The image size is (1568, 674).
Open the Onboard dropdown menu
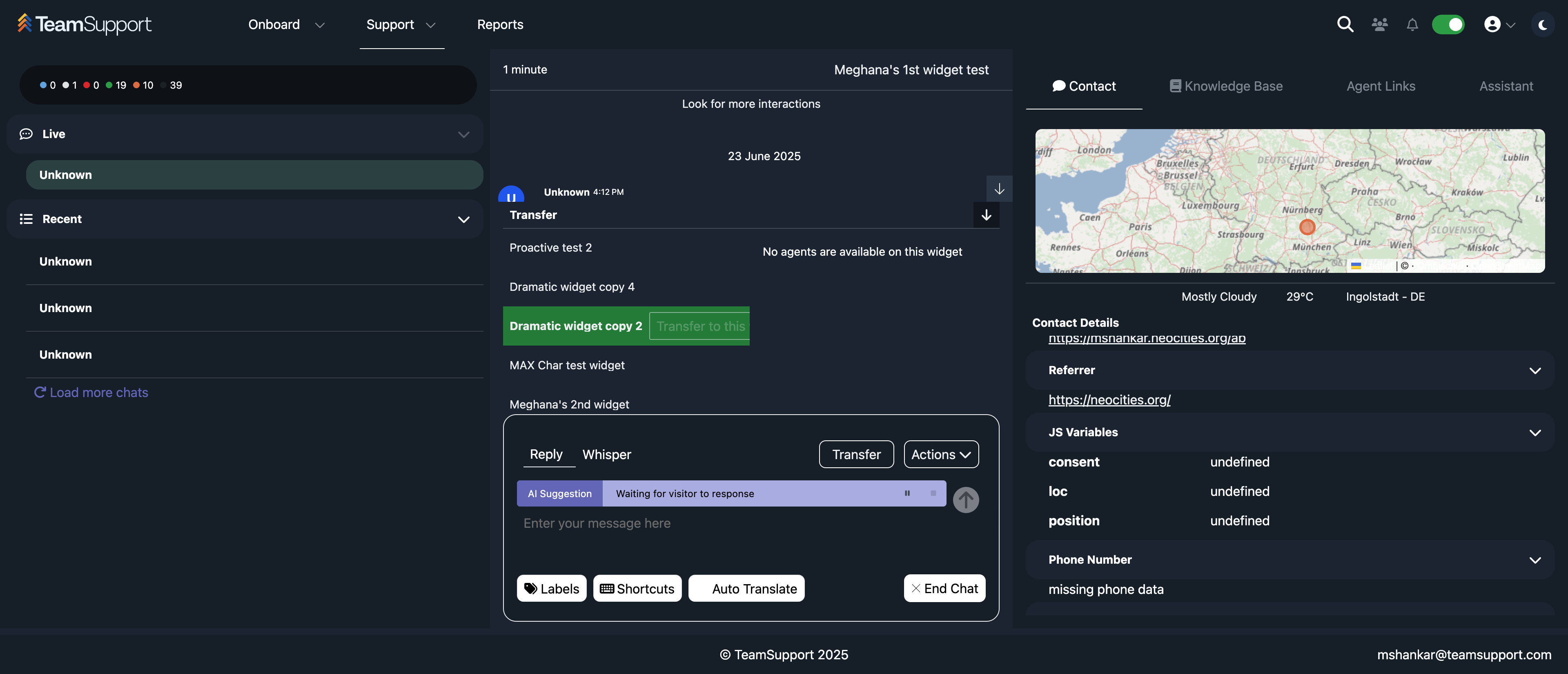tap(286, 25)
